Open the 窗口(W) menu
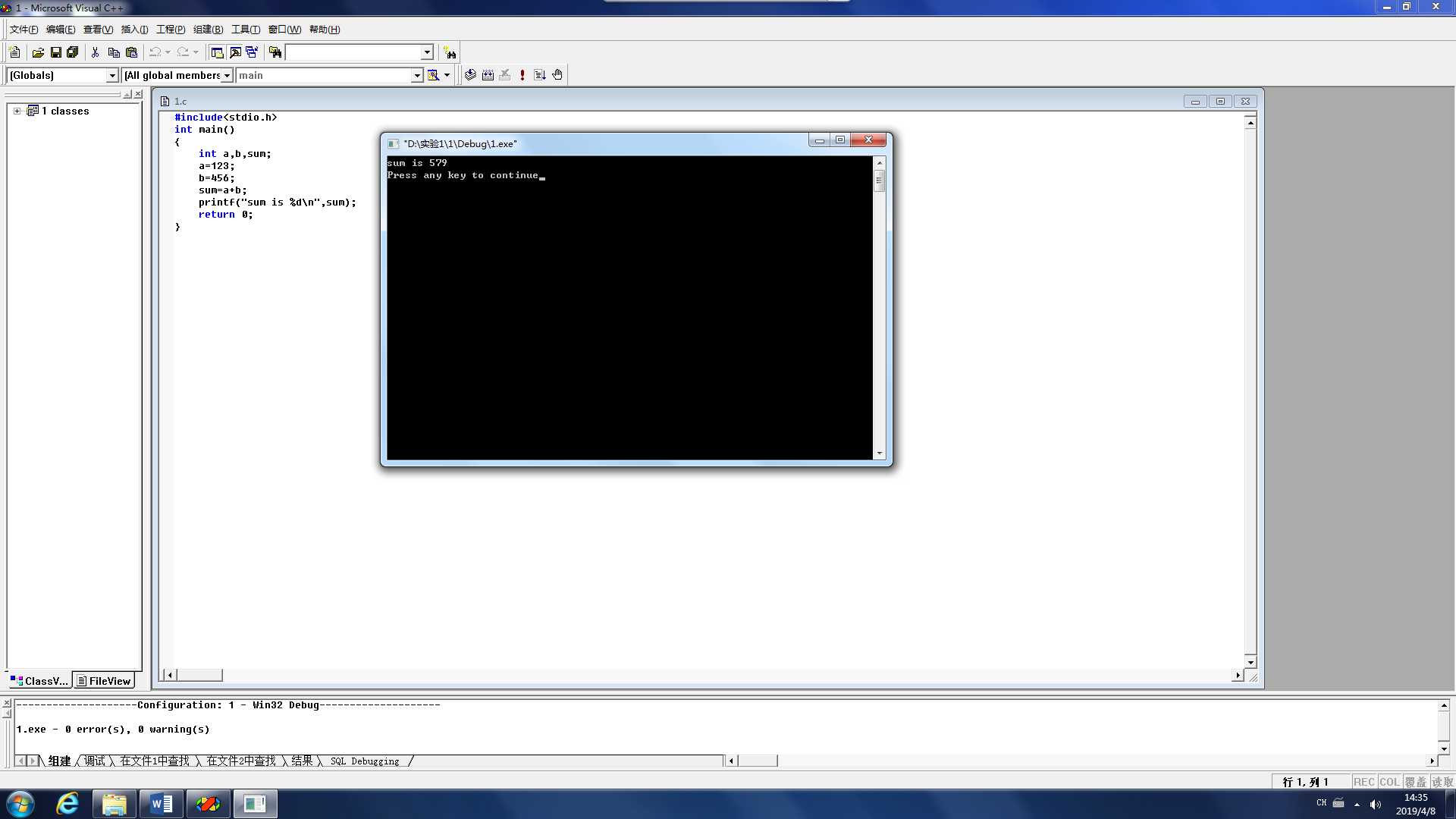 [x=284, y=30]
